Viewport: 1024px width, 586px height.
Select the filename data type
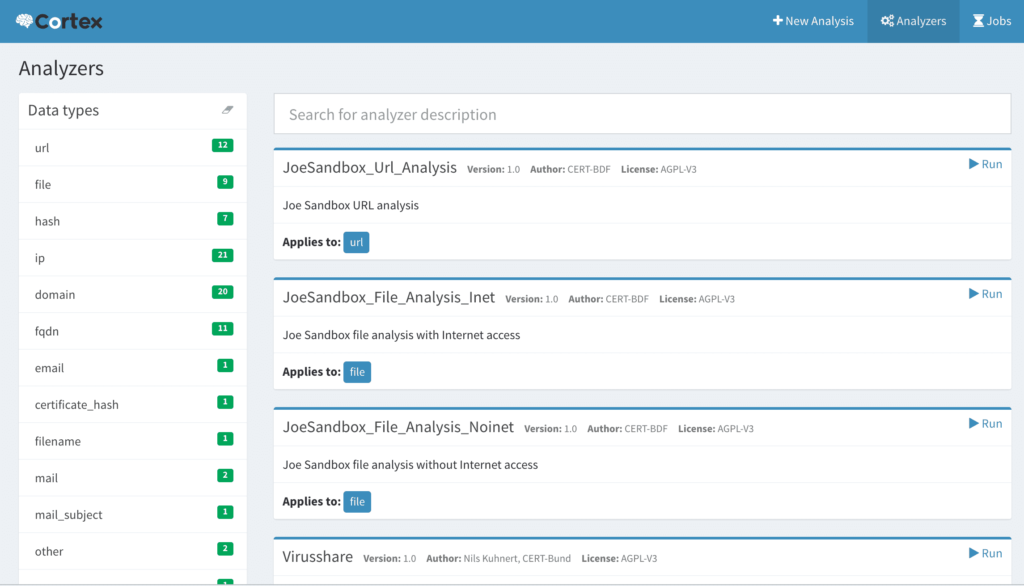(x=133, y=440)
